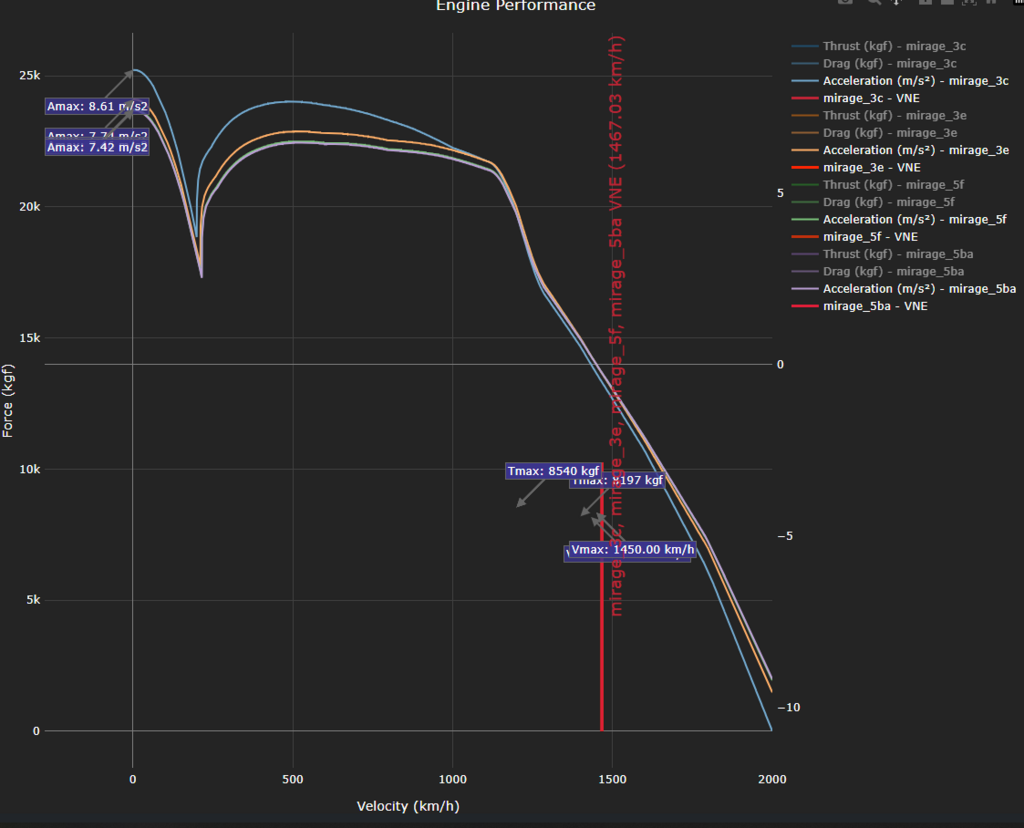Click the Vmax: 1450.00 km/h annotation
The width and height of the screenshot is (1024, 828).
coord(632,550)
